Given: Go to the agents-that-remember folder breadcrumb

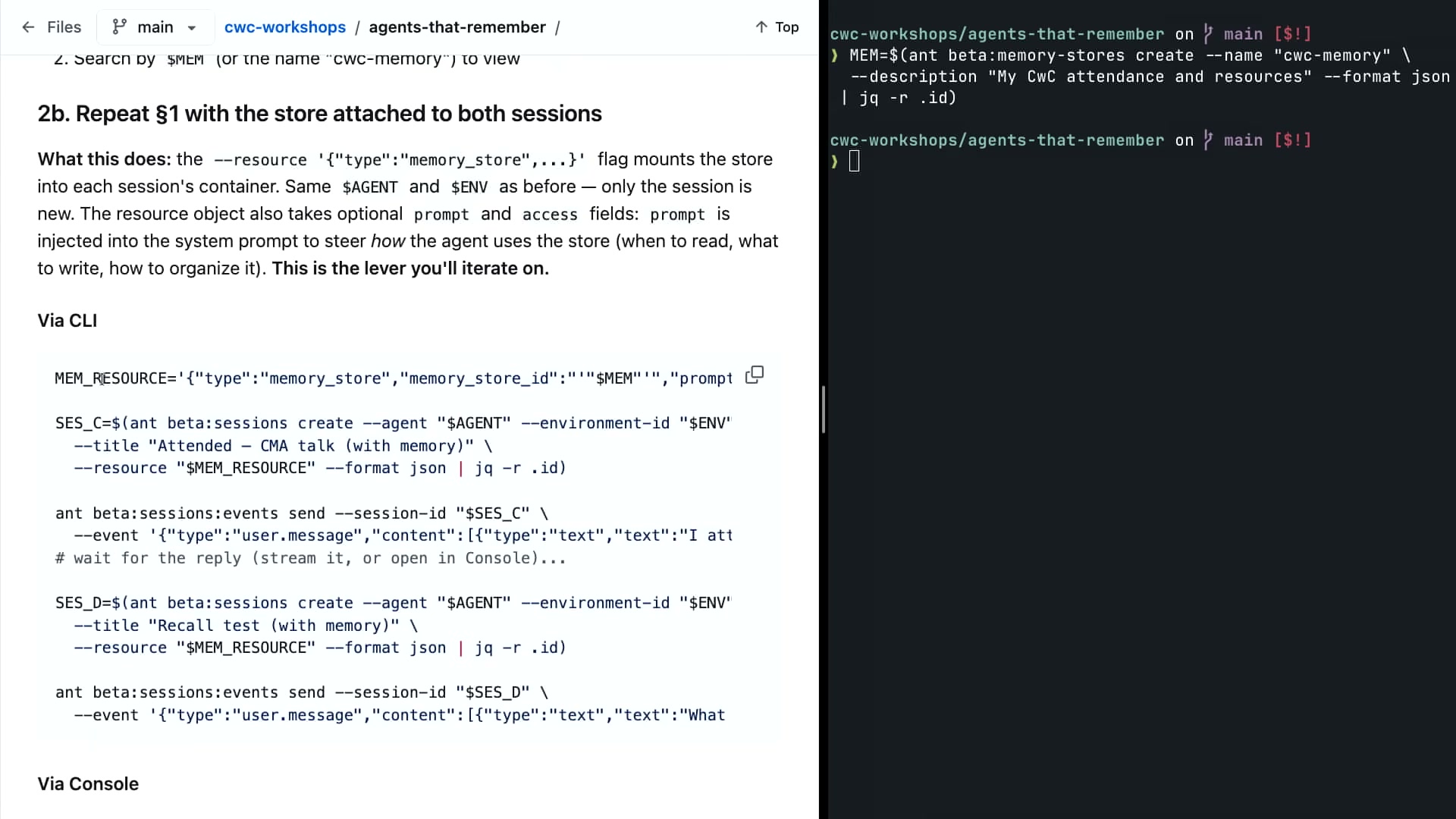Looking at the screenshot, I should [x=457, y=27].
